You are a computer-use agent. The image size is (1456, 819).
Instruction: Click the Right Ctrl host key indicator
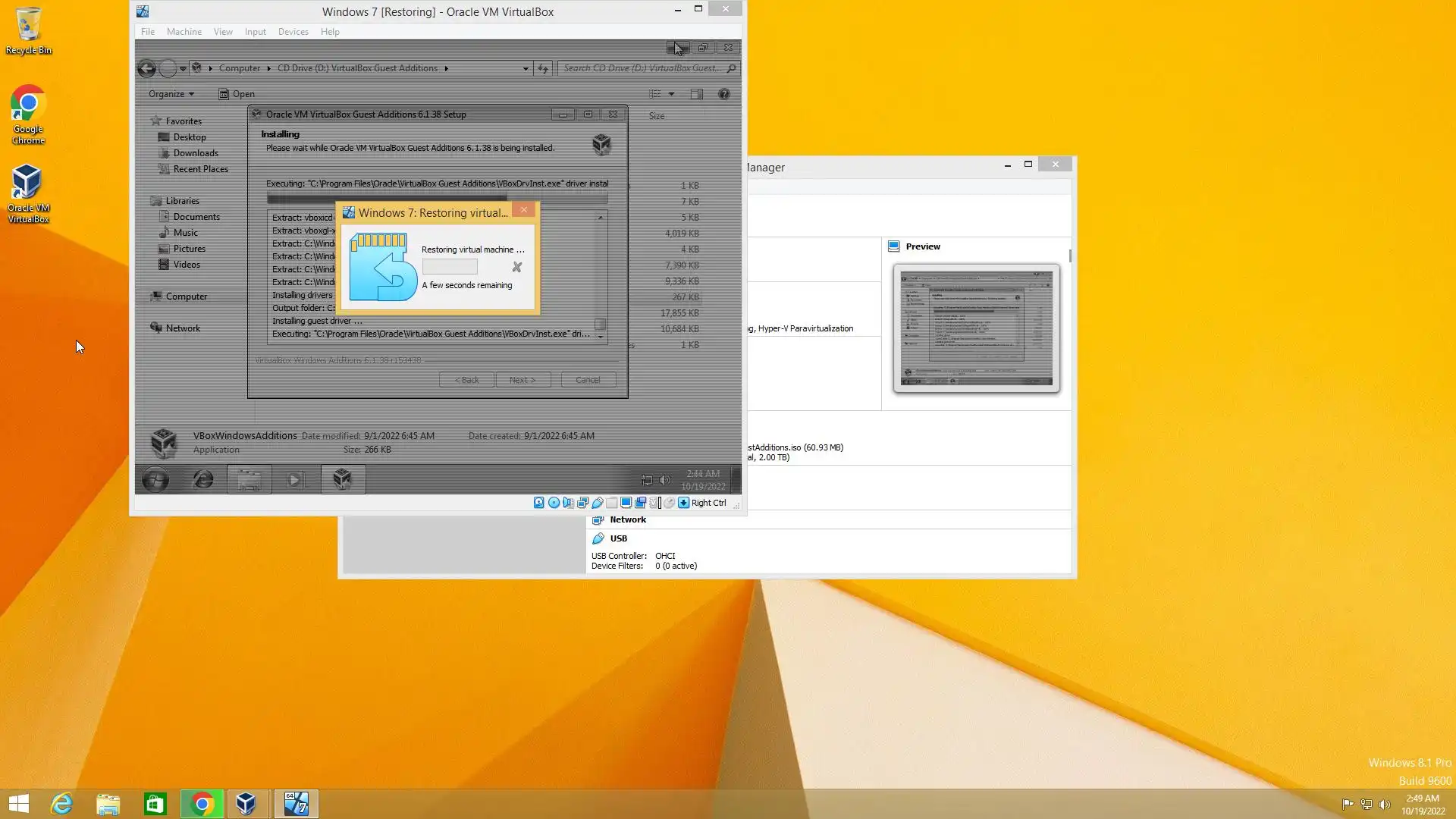pos(708,503)
